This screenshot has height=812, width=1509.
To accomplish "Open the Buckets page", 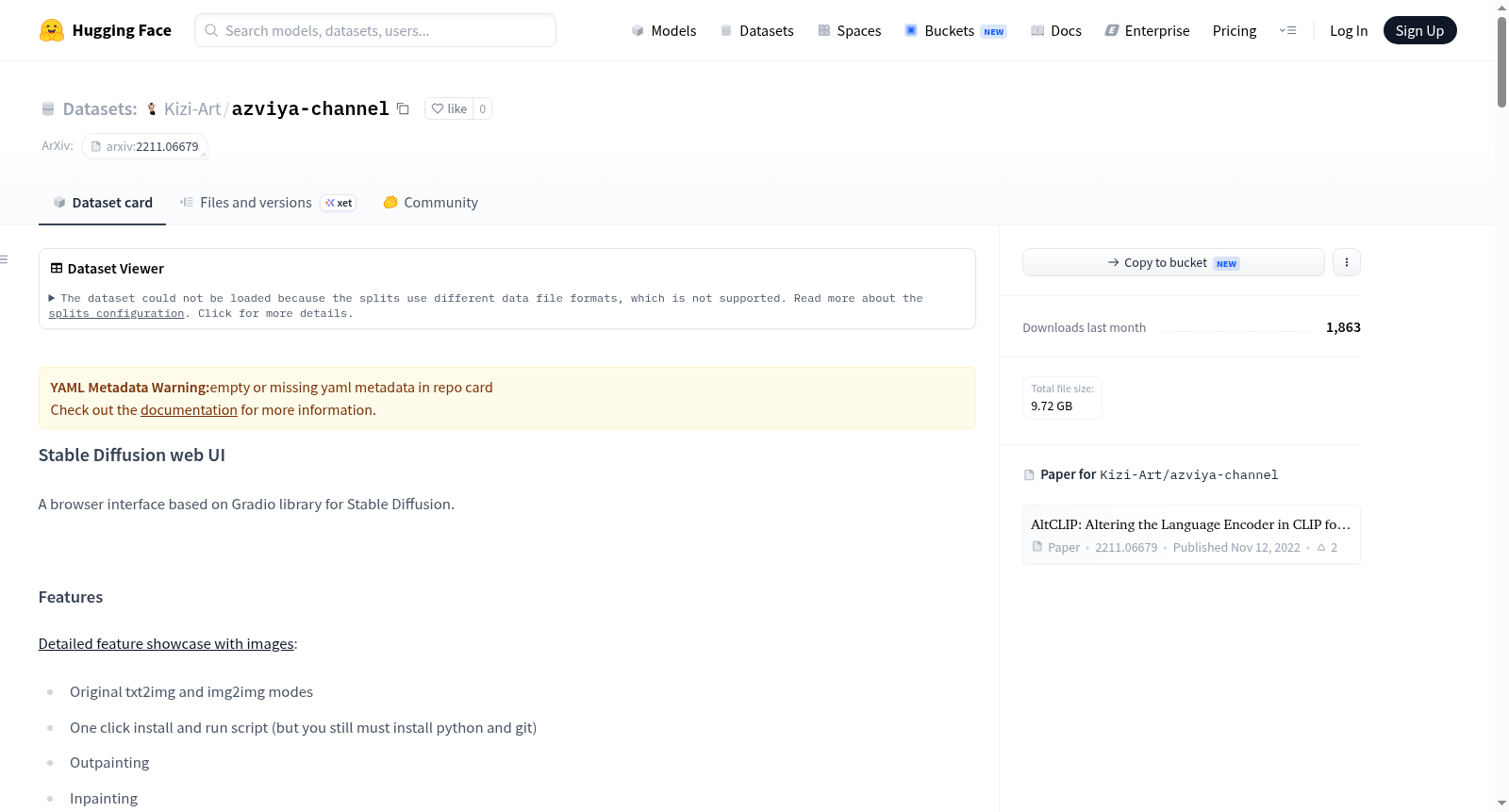I will tap(955, 30).
